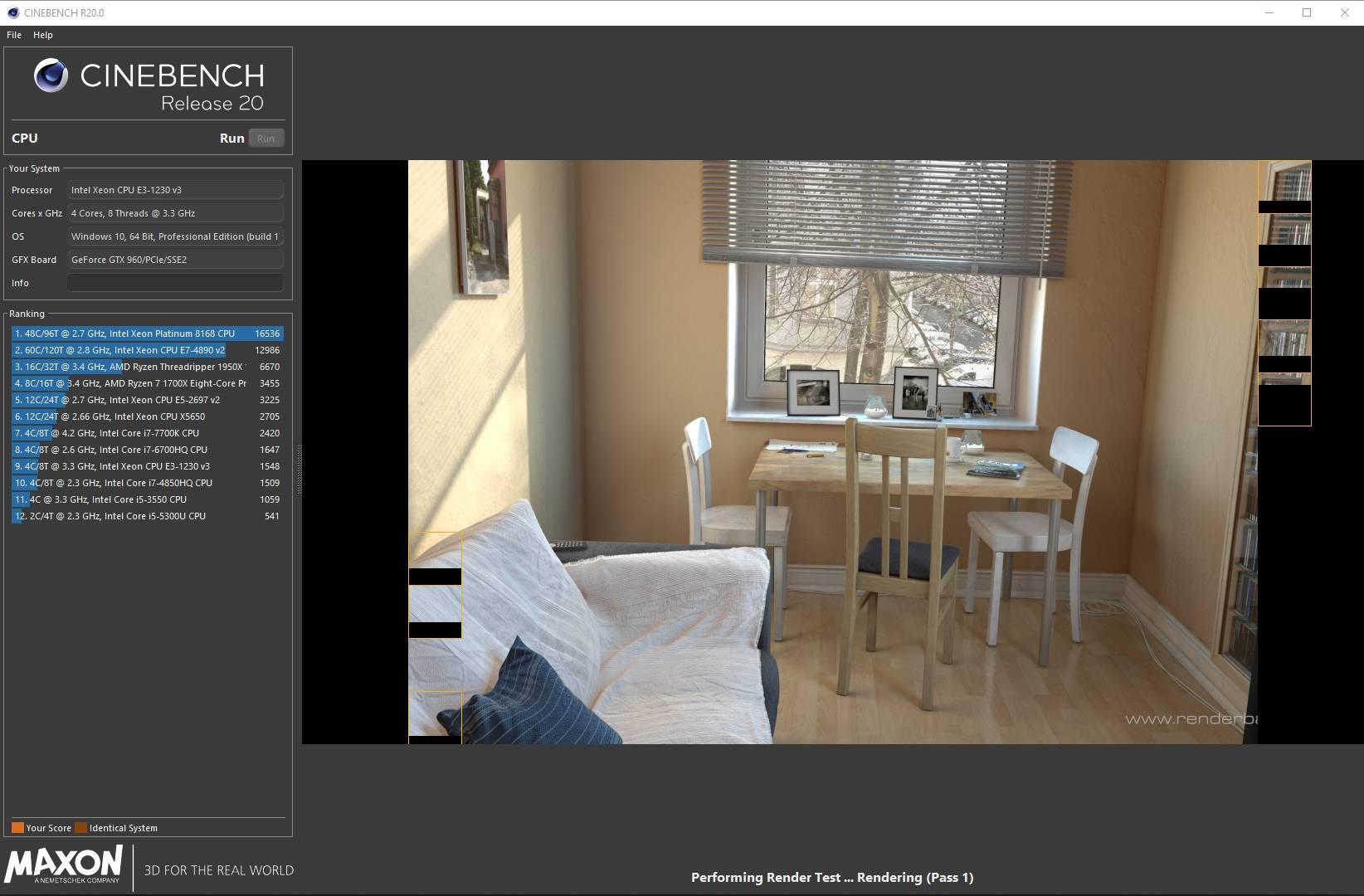Select ranking row 9 Xeon E3-1230 v3
Image resolution: width=1364 pixels, height=896 pixels.
click(148, 466)
